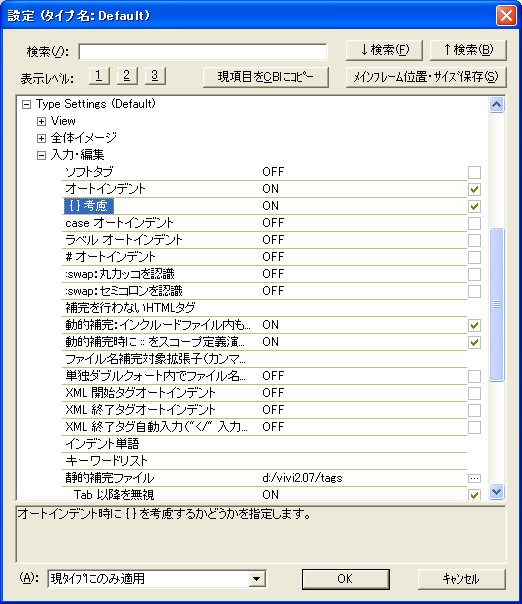Set display level to 1

coord(99,76)
